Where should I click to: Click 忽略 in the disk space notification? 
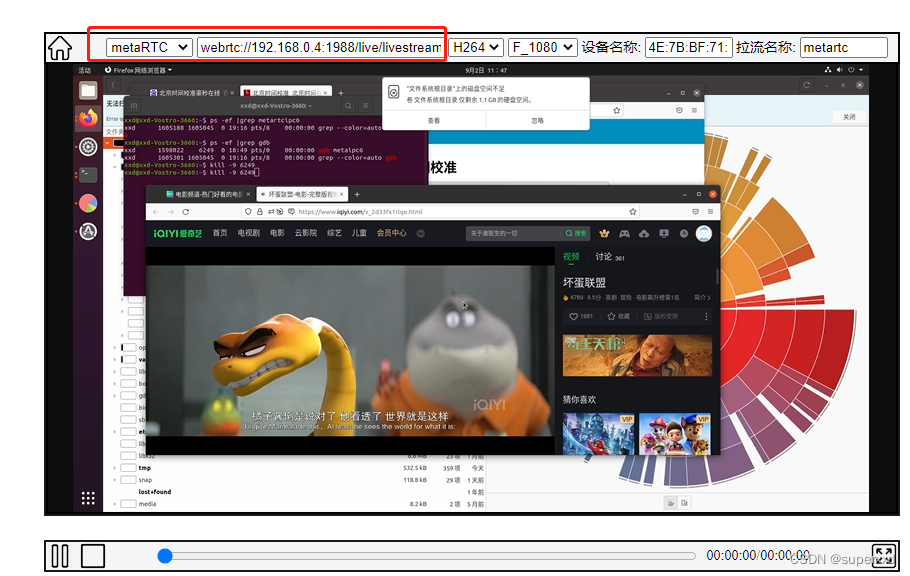point(537,120)
